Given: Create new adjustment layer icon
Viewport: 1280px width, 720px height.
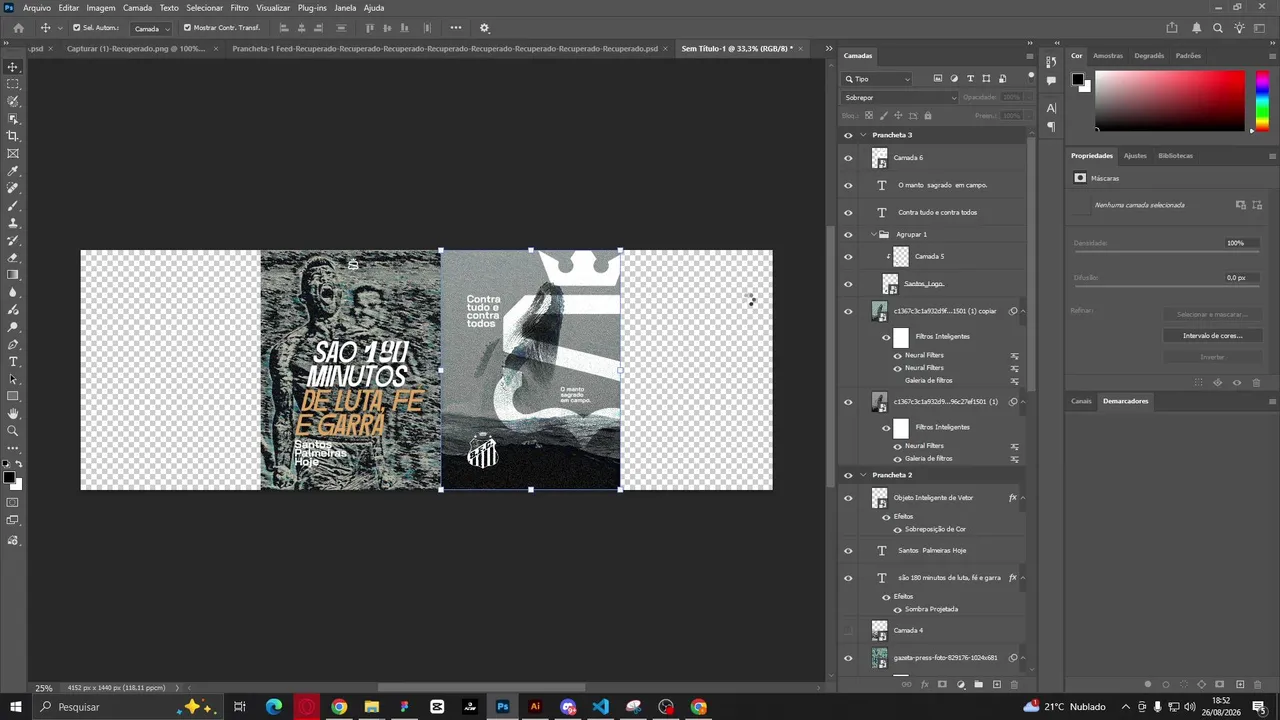Looking at the screenshot, I should pyautogui.click(x=960, y=684).
